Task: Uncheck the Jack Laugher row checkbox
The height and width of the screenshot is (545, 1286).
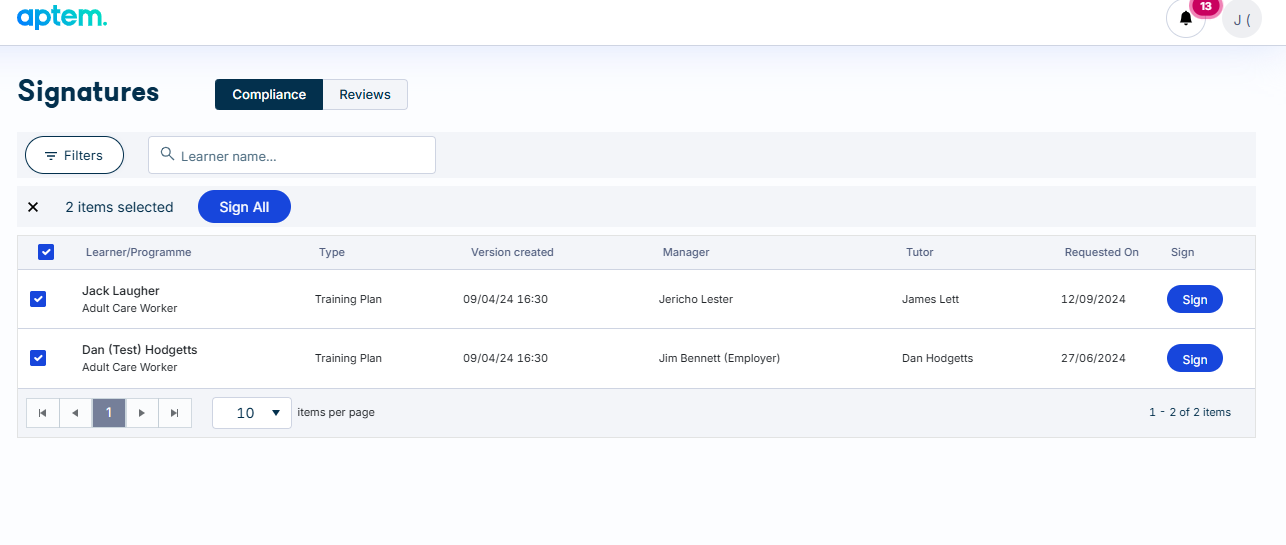Action: coord(38,299)
